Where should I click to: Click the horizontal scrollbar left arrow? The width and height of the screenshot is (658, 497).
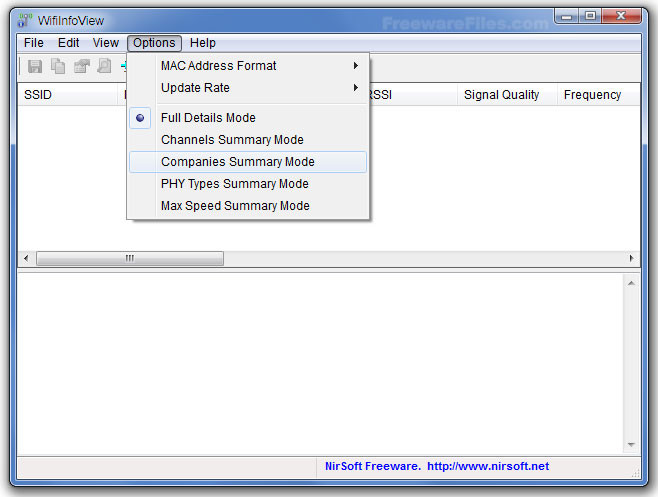[x=26, y=258]
